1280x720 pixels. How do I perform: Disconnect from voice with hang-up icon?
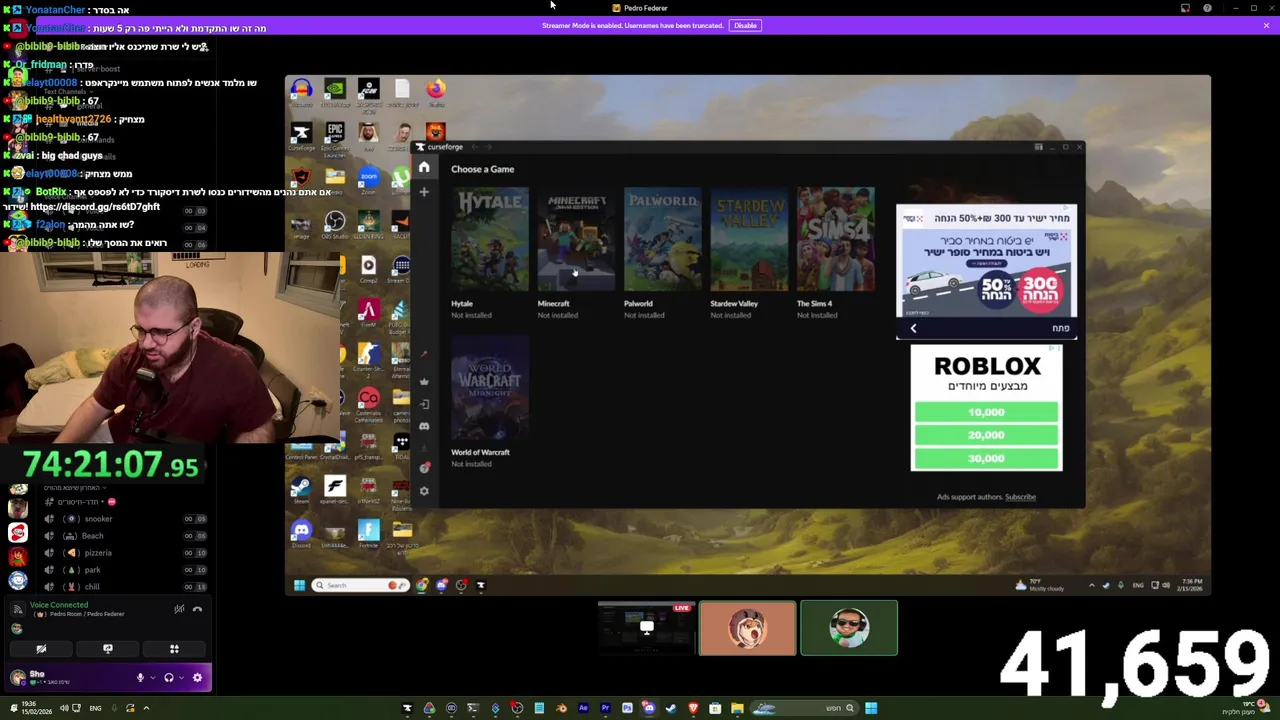[197, 609]
